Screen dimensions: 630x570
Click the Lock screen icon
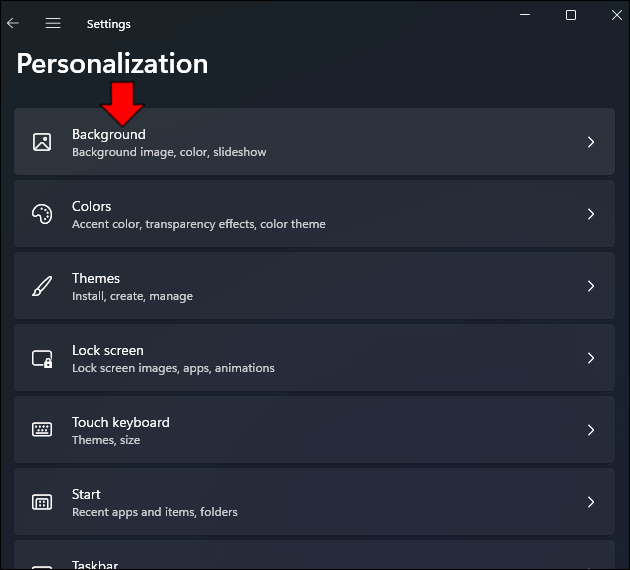click(42, 358)
